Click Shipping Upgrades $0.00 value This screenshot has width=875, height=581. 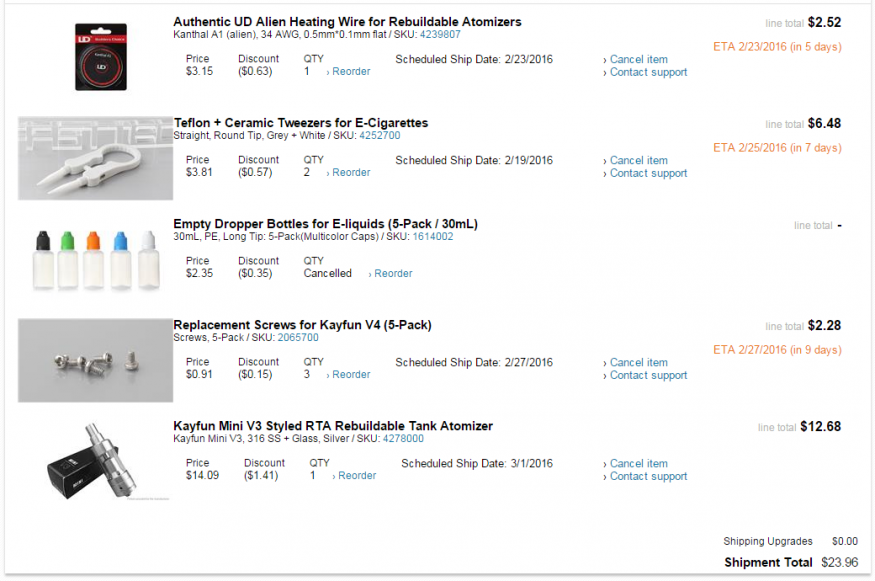(844, 541)
